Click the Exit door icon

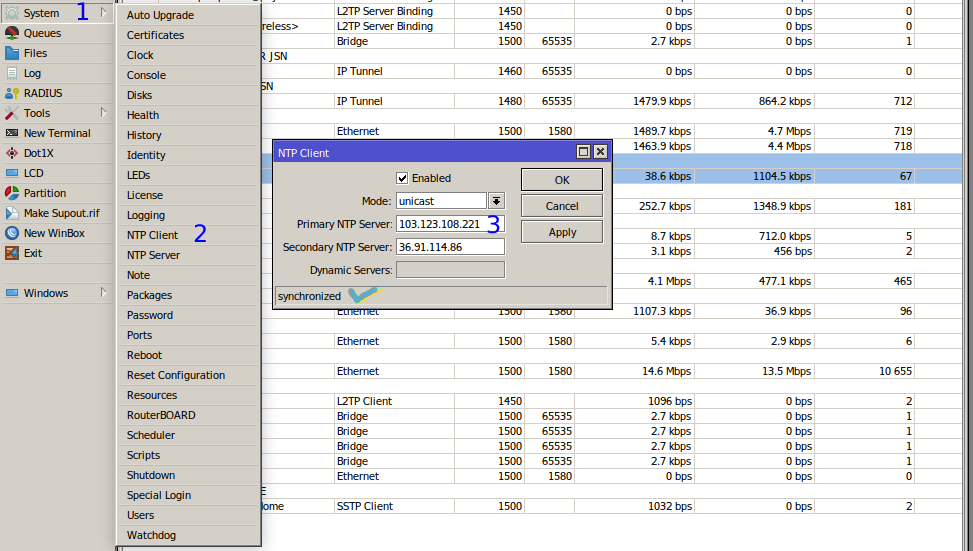(12, 253)
